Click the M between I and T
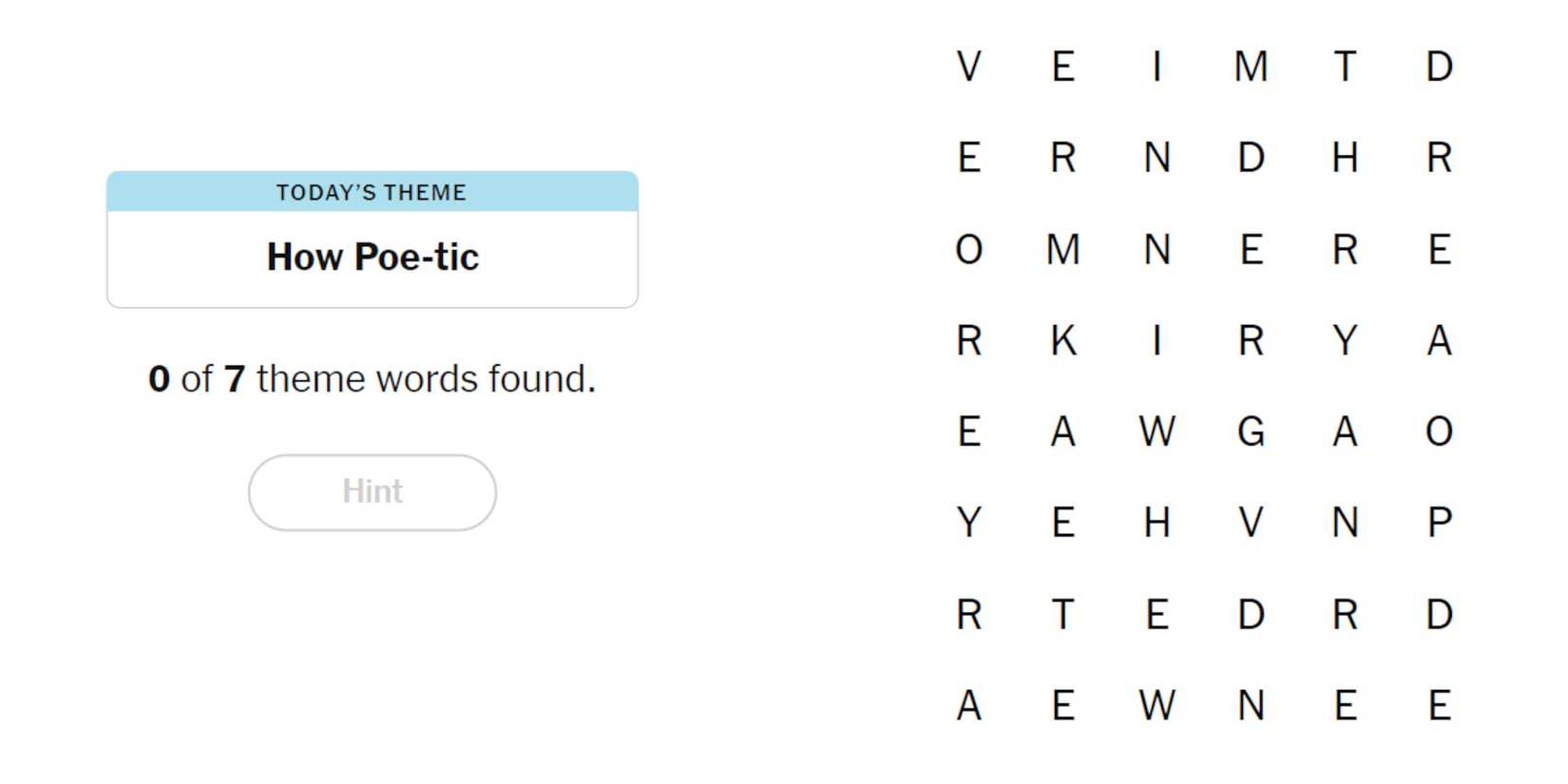This screenshot has height=784, width=1568. click(x=1251, y=67)
